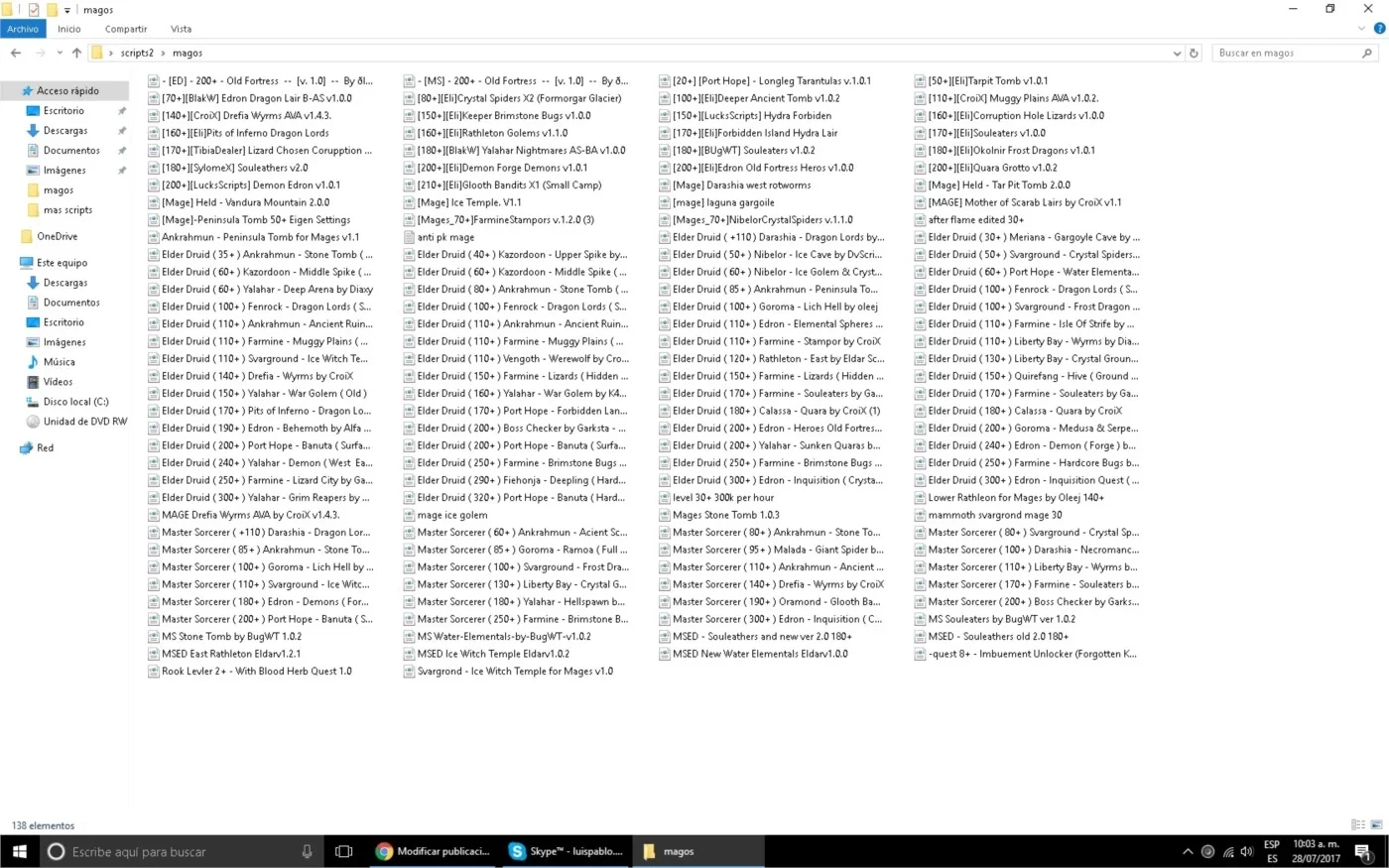Click the magos Explorer taskbar button

(698, 851)
